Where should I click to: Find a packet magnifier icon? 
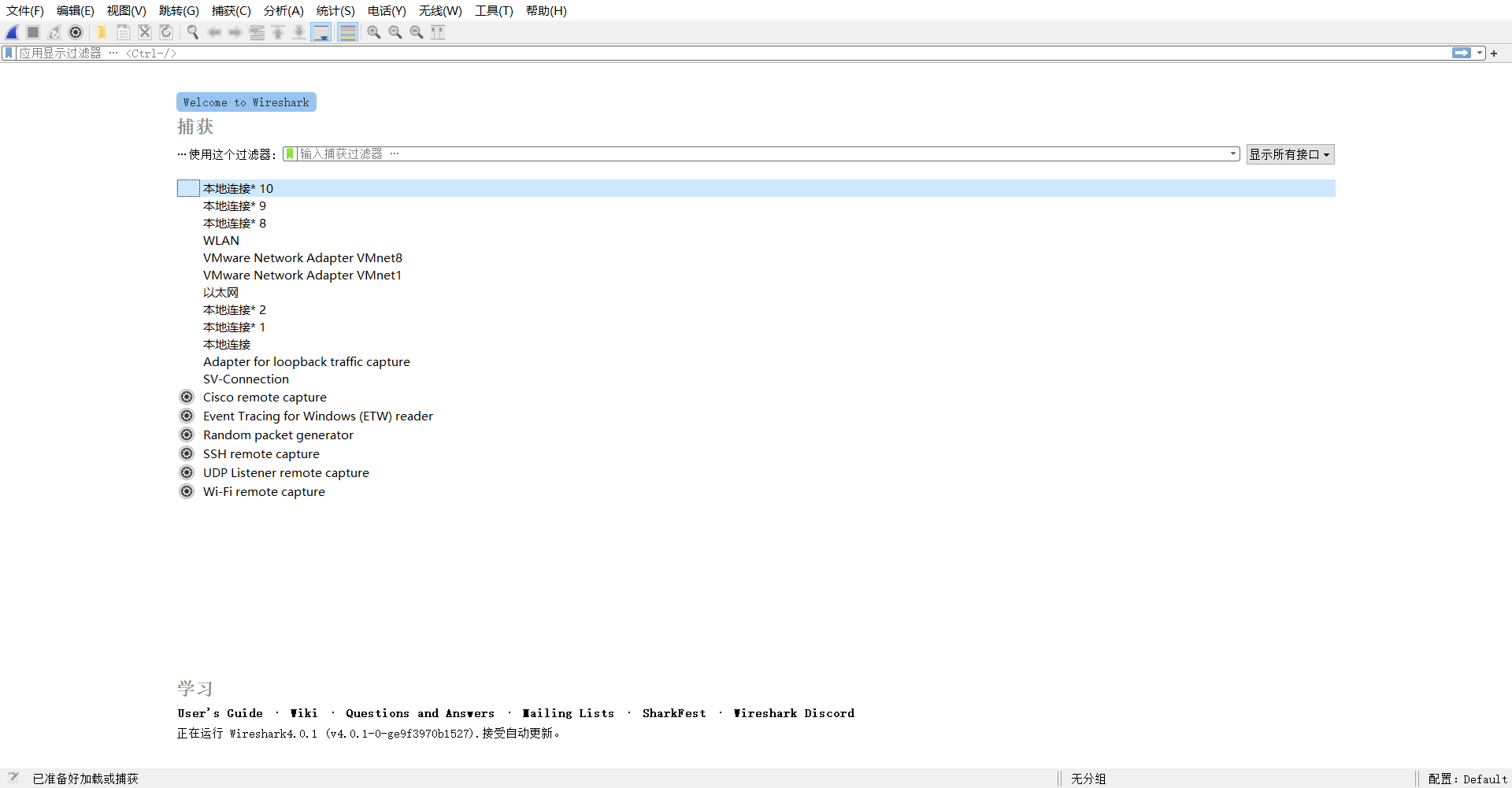click(x=193, y=32)
